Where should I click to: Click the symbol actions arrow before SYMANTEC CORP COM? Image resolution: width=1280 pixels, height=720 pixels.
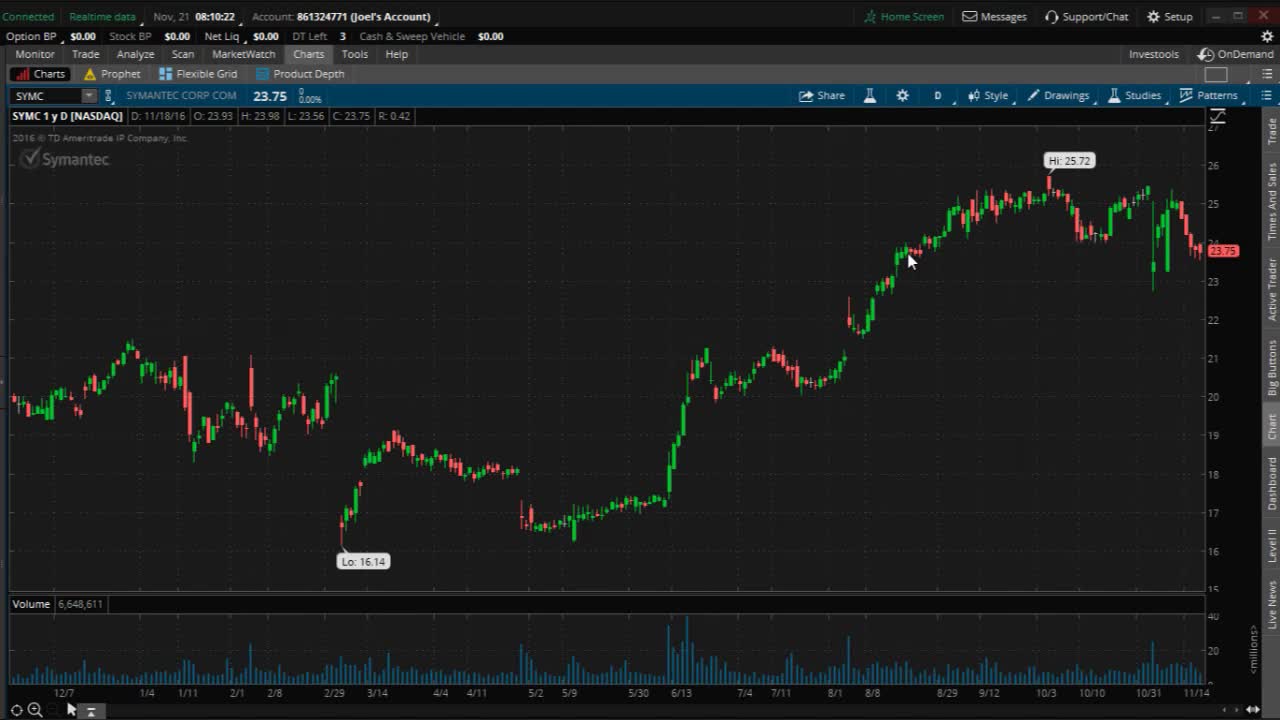tap(108, 96)
